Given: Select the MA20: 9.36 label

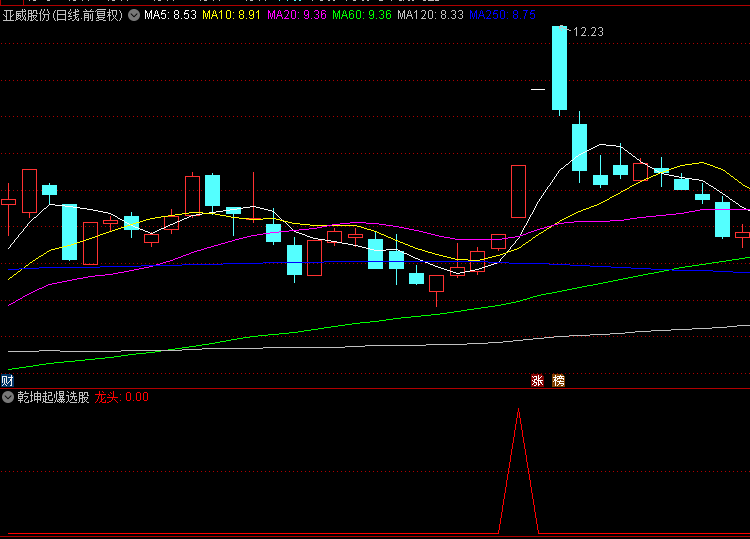Looking at the screenshot, I should (x=297, y=15).
